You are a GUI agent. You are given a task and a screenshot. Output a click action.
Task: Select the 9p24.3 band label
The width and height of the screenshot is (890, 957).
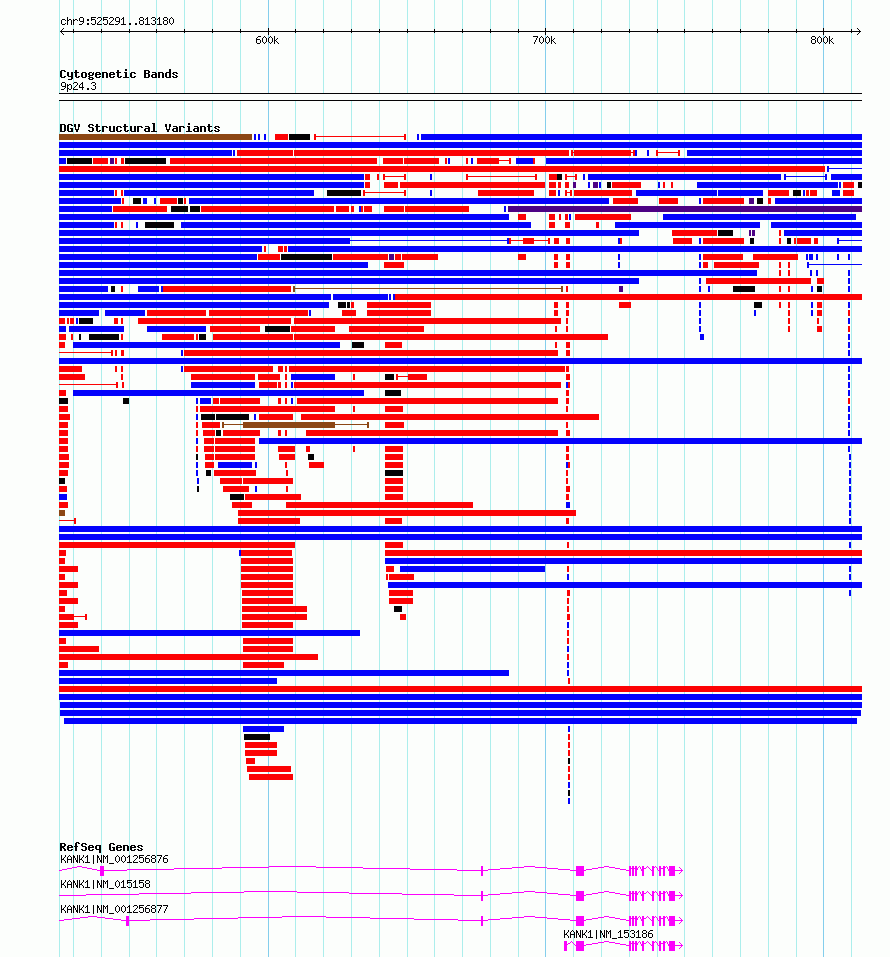pos(78,86)
